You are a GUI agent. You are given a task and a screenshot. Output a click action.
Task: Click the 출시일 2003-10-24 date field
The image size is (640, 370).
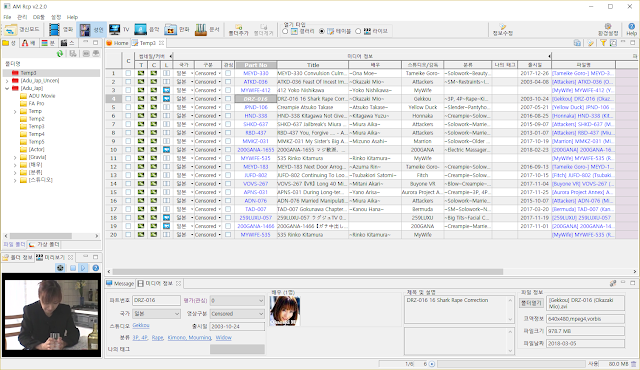point(237,326)
